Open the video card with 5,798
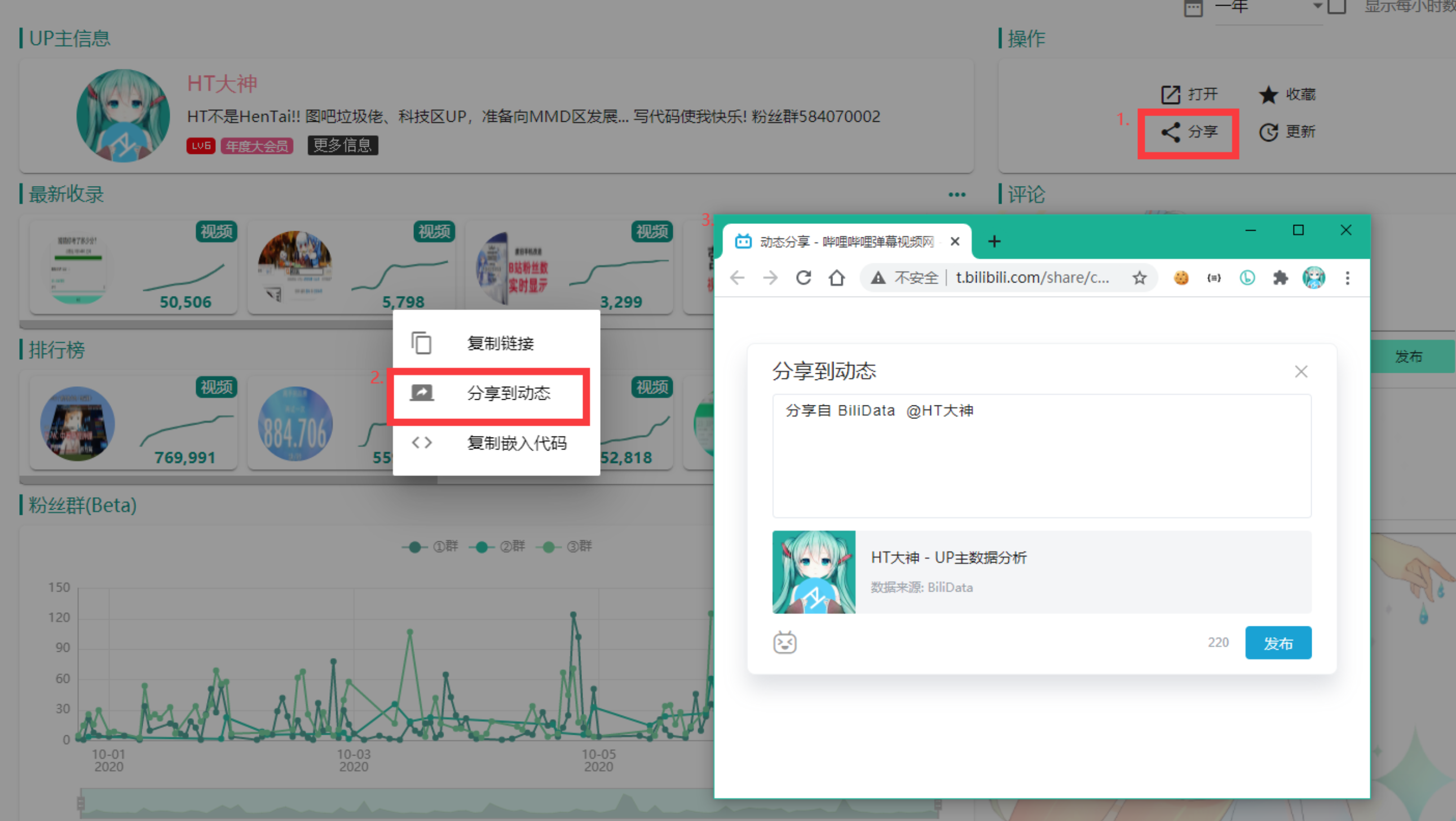 click(x=351, y=268)
